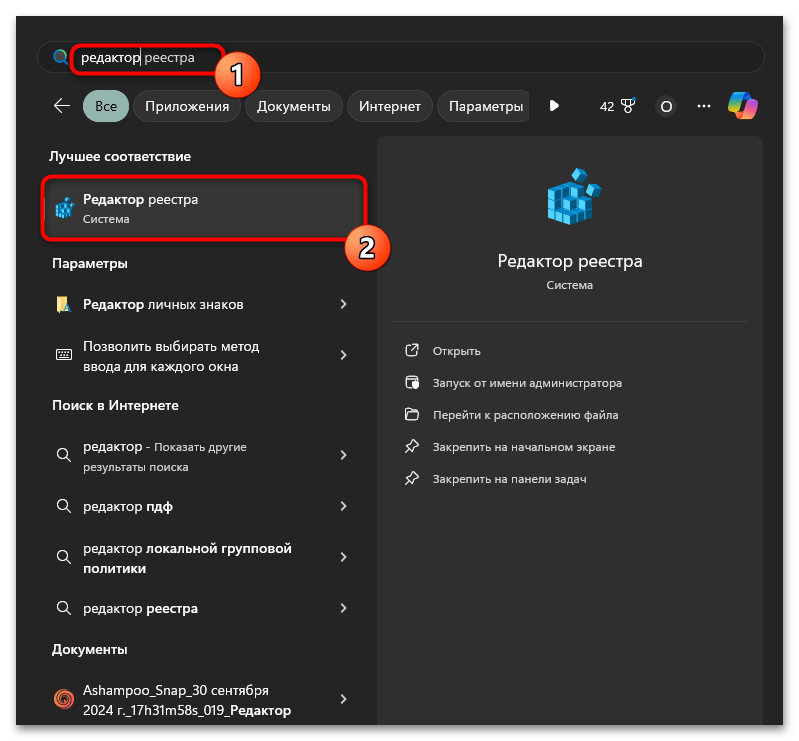Click the shield icon for Запуск от имени администратора
Screen dimensions: 799x741
412,382
